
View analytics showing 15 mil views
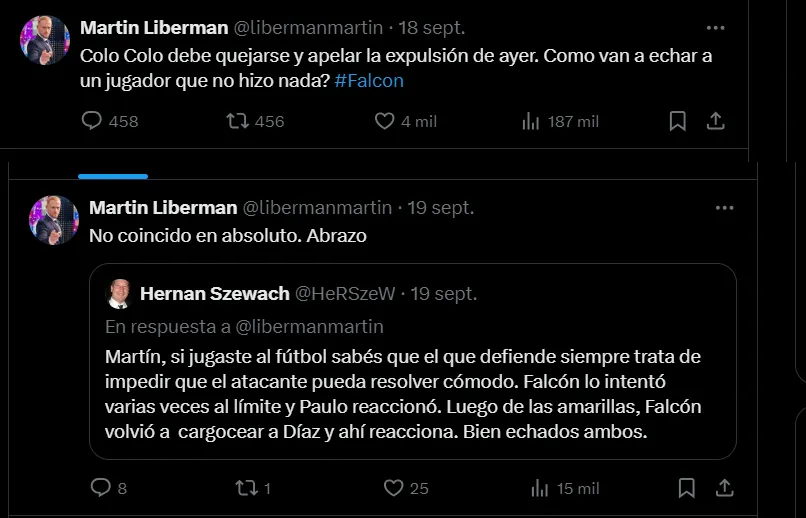540,488
